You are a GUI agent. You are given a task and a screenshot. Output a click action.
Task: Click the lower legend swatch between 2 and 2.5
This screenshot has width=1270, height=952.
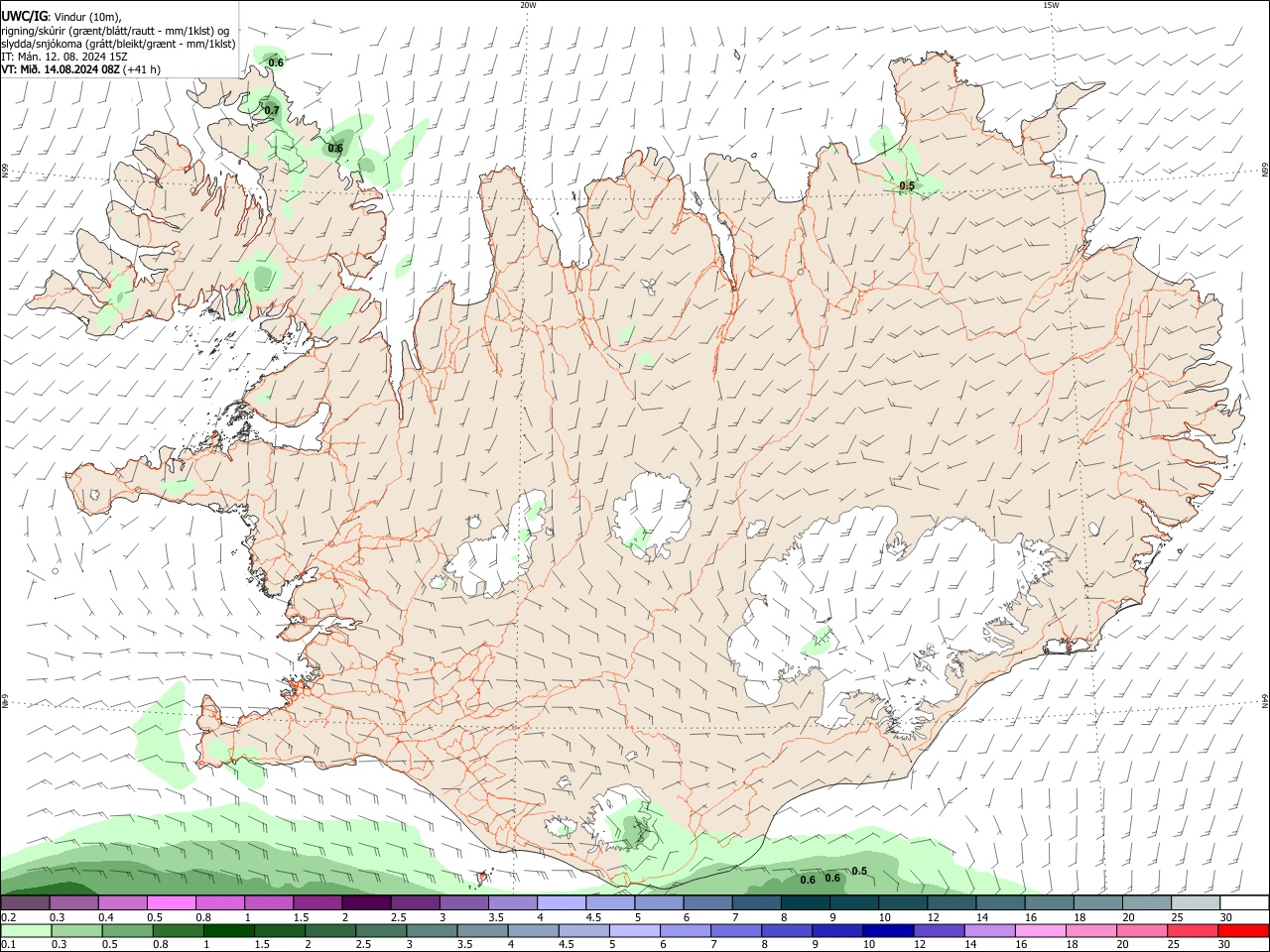click(x=329, y=930)
